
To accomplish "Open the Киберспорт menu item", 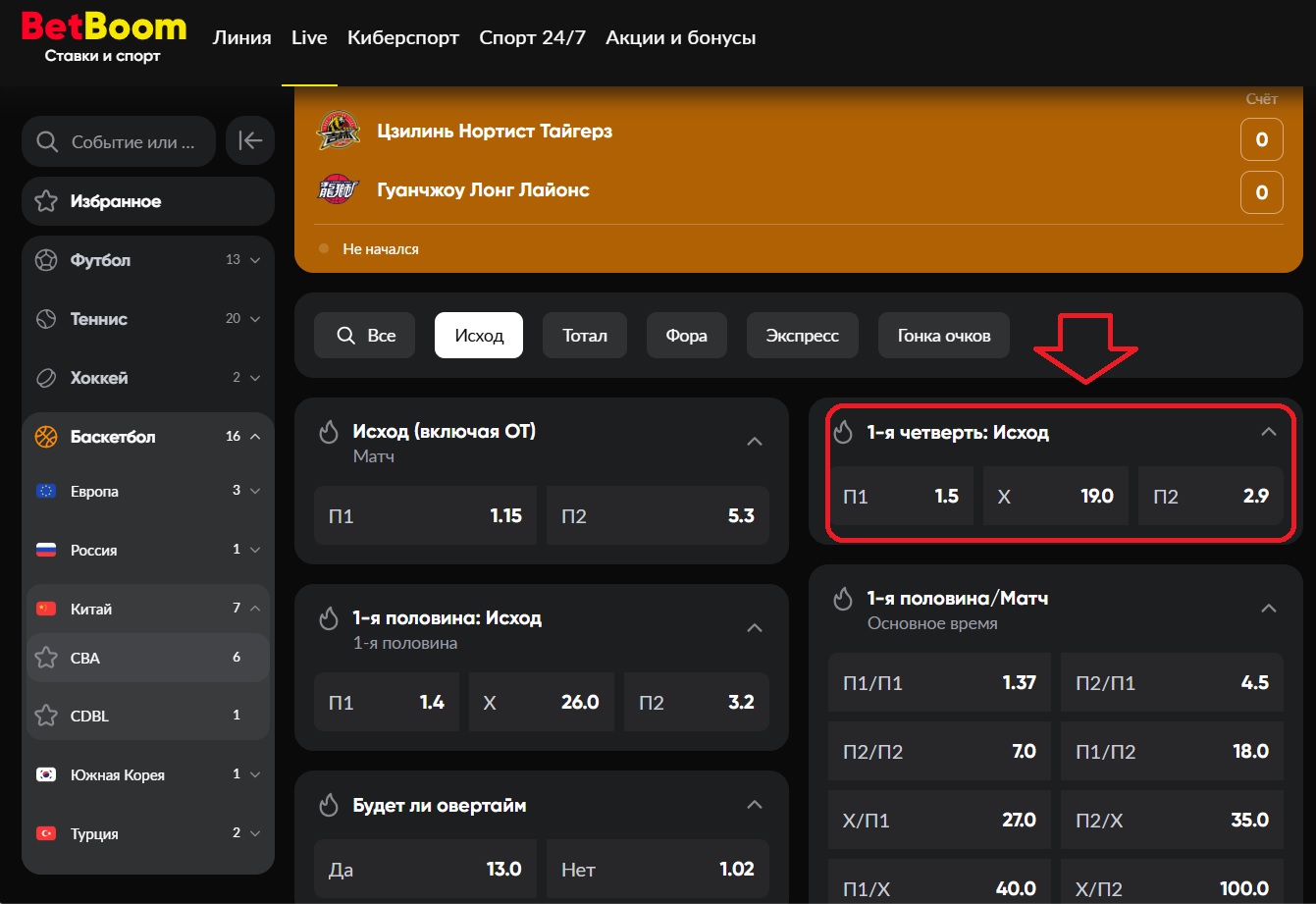I will click(x=403, y=38).
